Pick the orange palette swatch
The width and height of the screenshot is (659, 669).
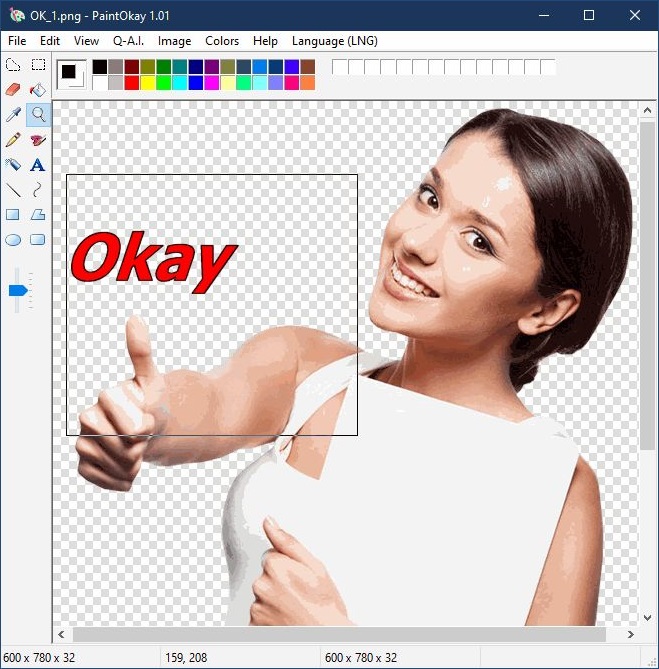point(308,82)
